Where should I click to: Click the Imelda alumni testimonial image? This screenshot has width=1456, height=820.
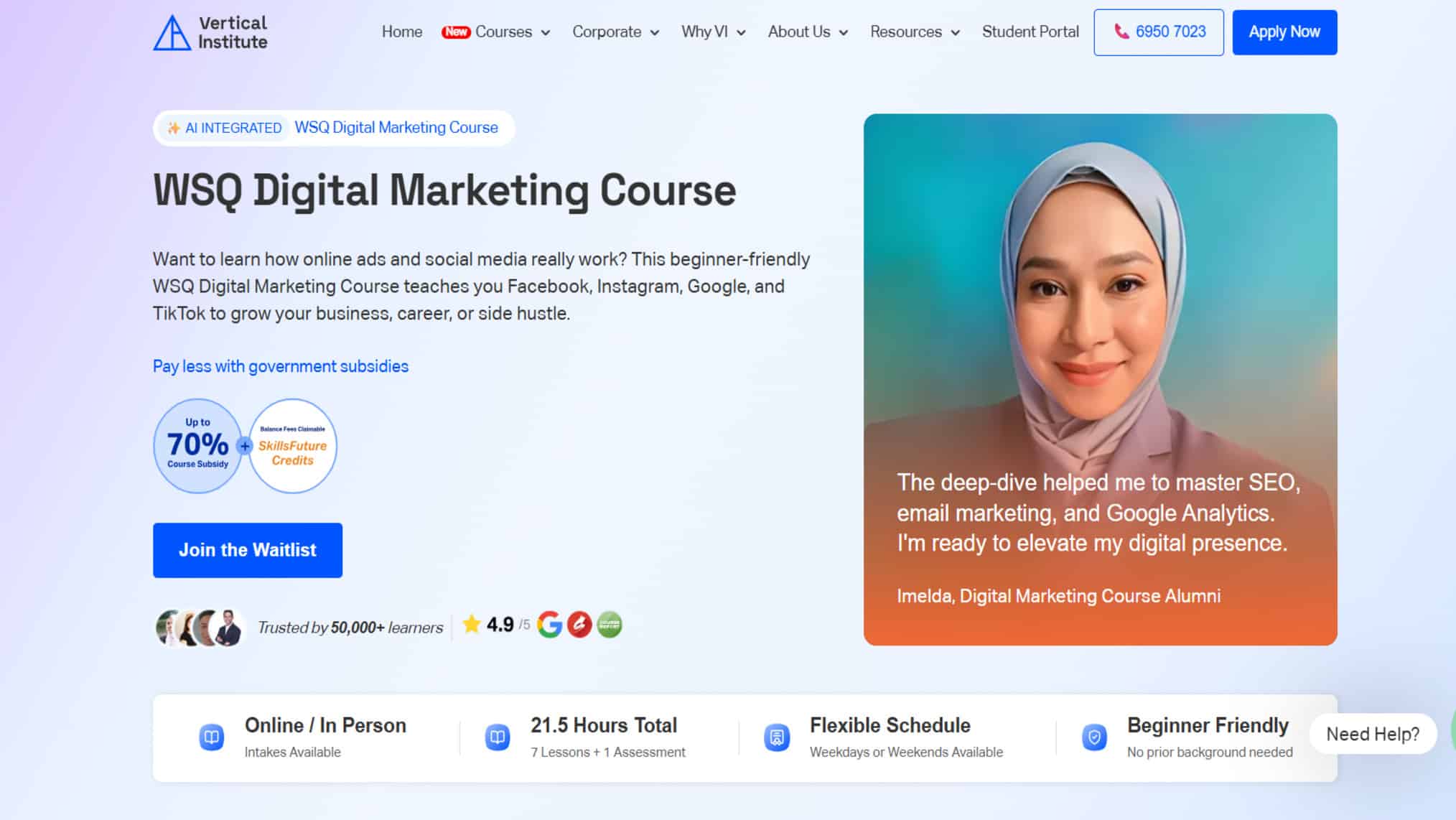click(1100, 379)
